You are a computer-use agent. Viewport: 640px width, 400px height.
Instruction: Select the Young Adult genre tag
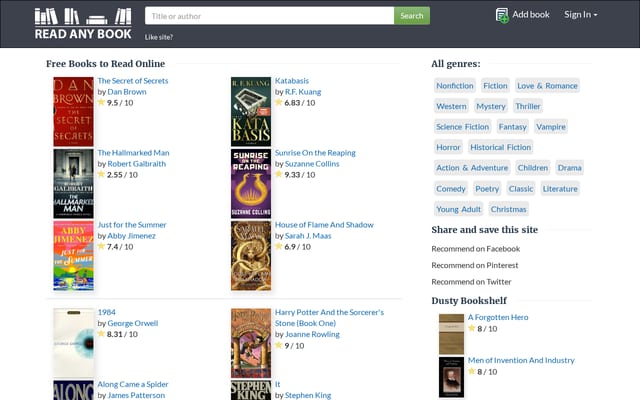(458, 209)
